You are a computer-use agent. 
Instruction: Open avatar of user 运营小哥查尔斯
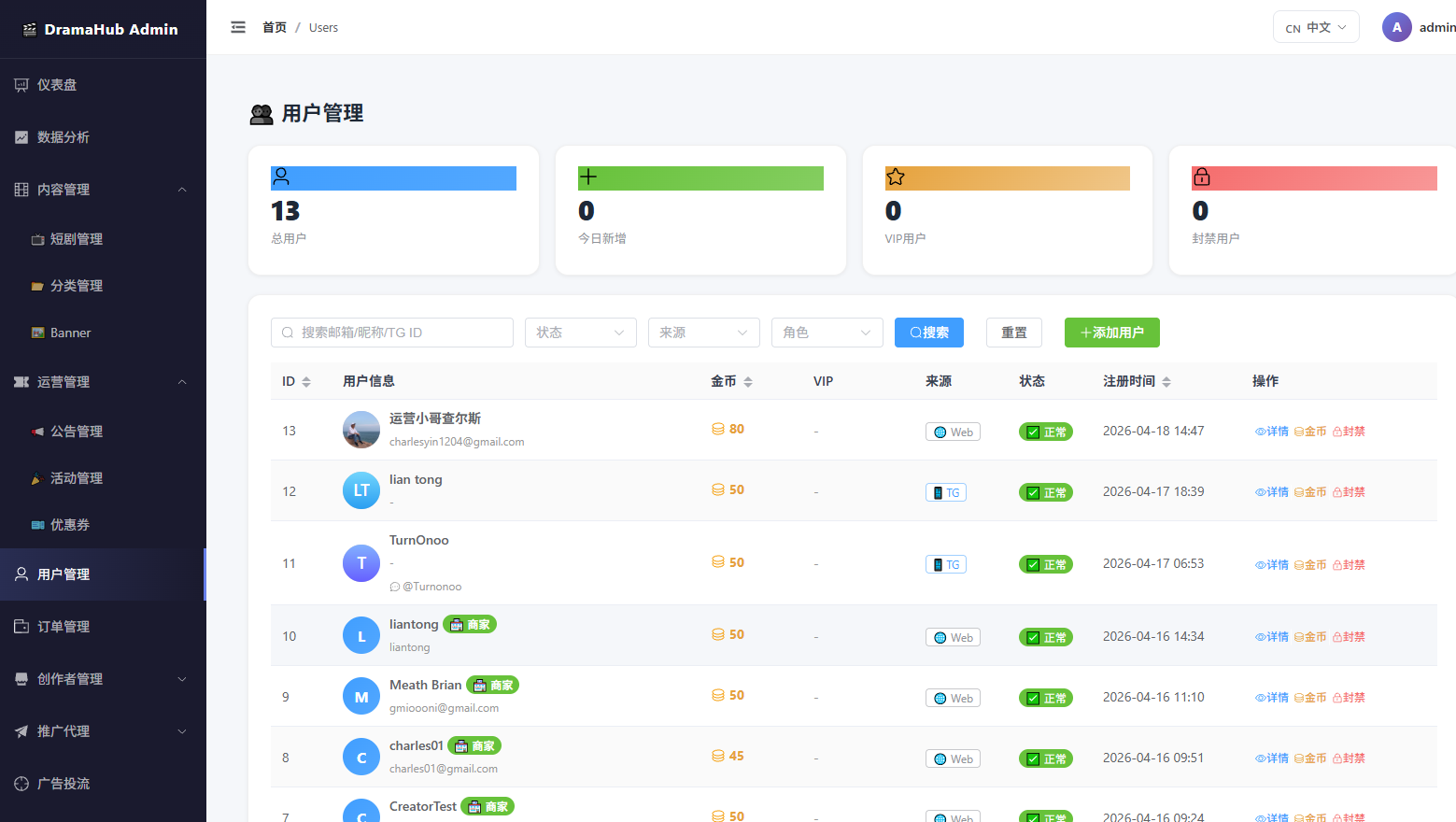coord(361,430)
